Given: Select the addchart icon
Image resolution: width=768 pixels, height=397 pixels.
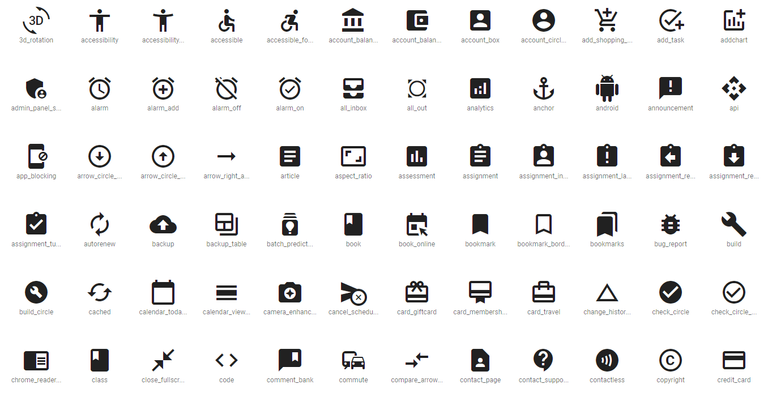Looking at the screenshot, I should click(x=734, y=21).
